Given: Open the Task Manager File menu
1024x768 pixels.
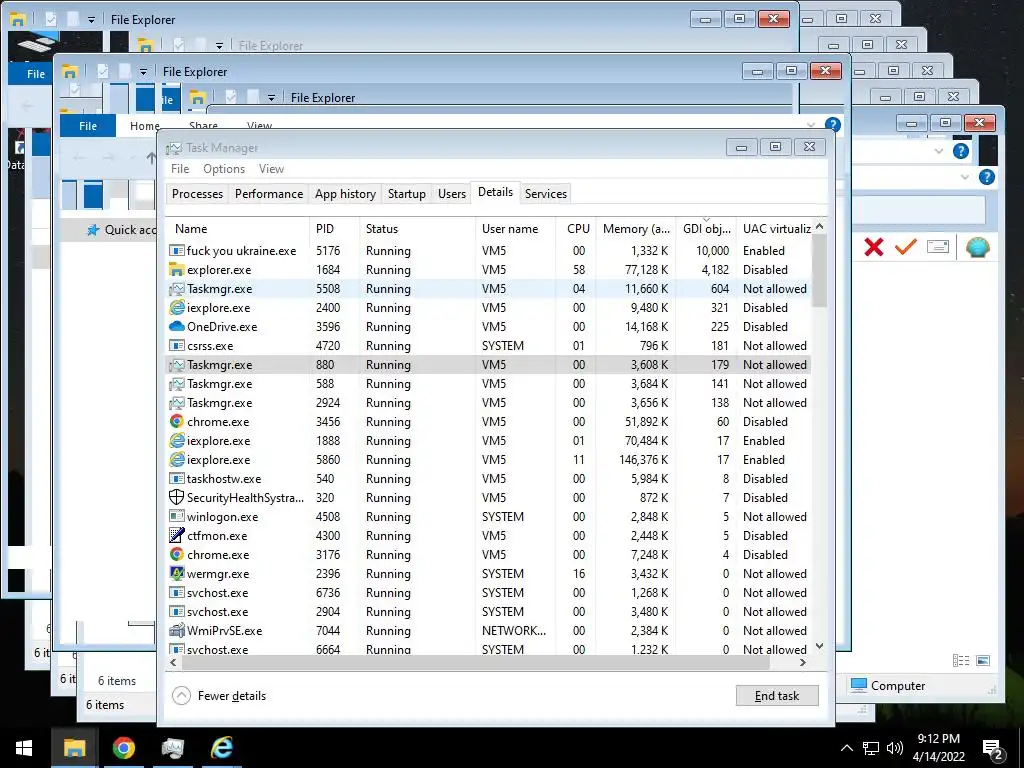Looking at the screenshot, I should click(180, 168).
